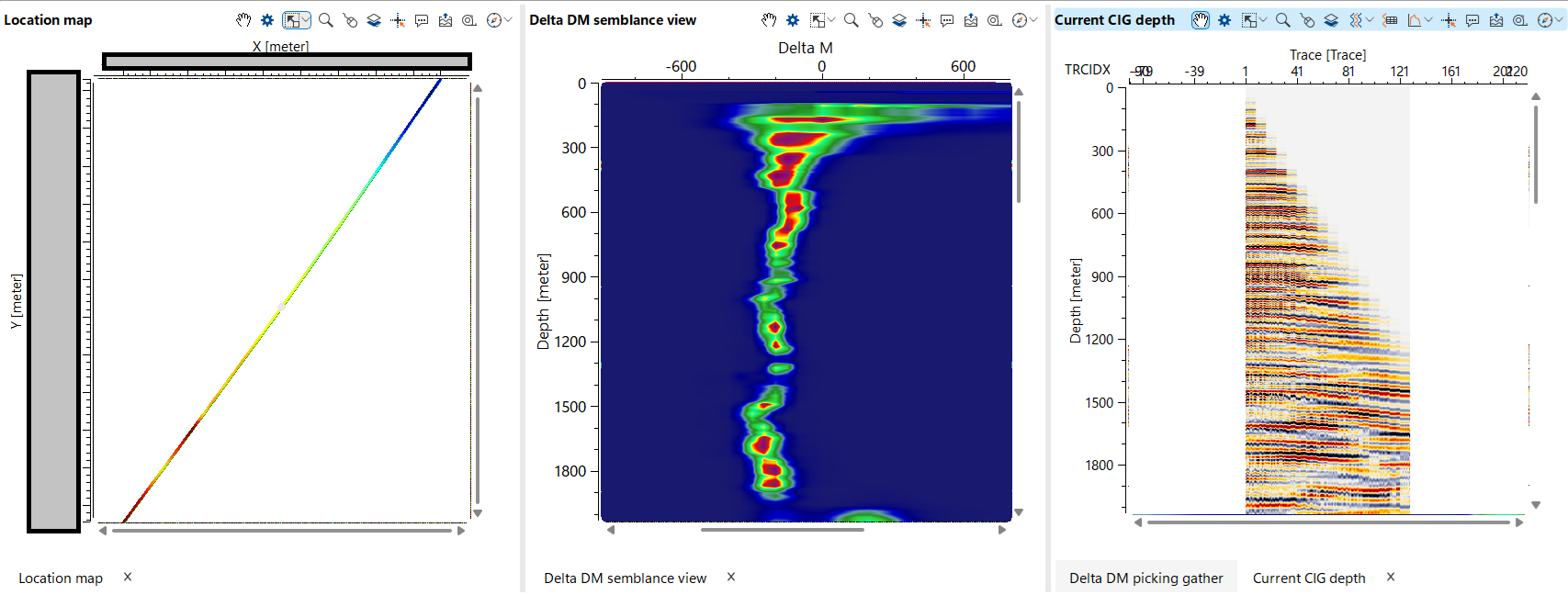The width and height of the screenshot is (1568, 595).
Task: Click layers icon in Current CIG depth toolbar
Action: 1331,20
